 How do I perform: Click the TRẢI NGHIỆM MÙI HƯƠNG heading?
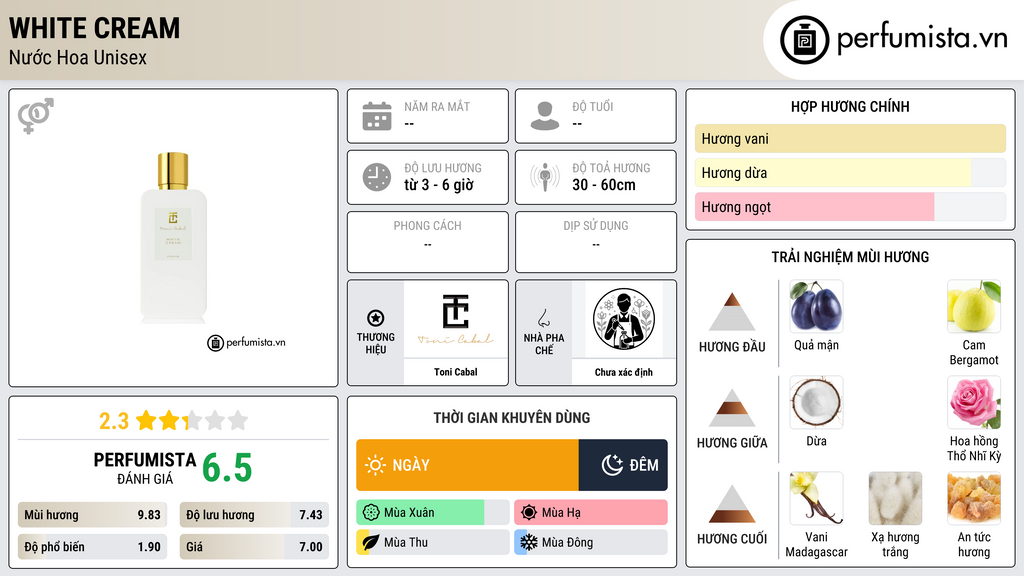click(850, 257)
